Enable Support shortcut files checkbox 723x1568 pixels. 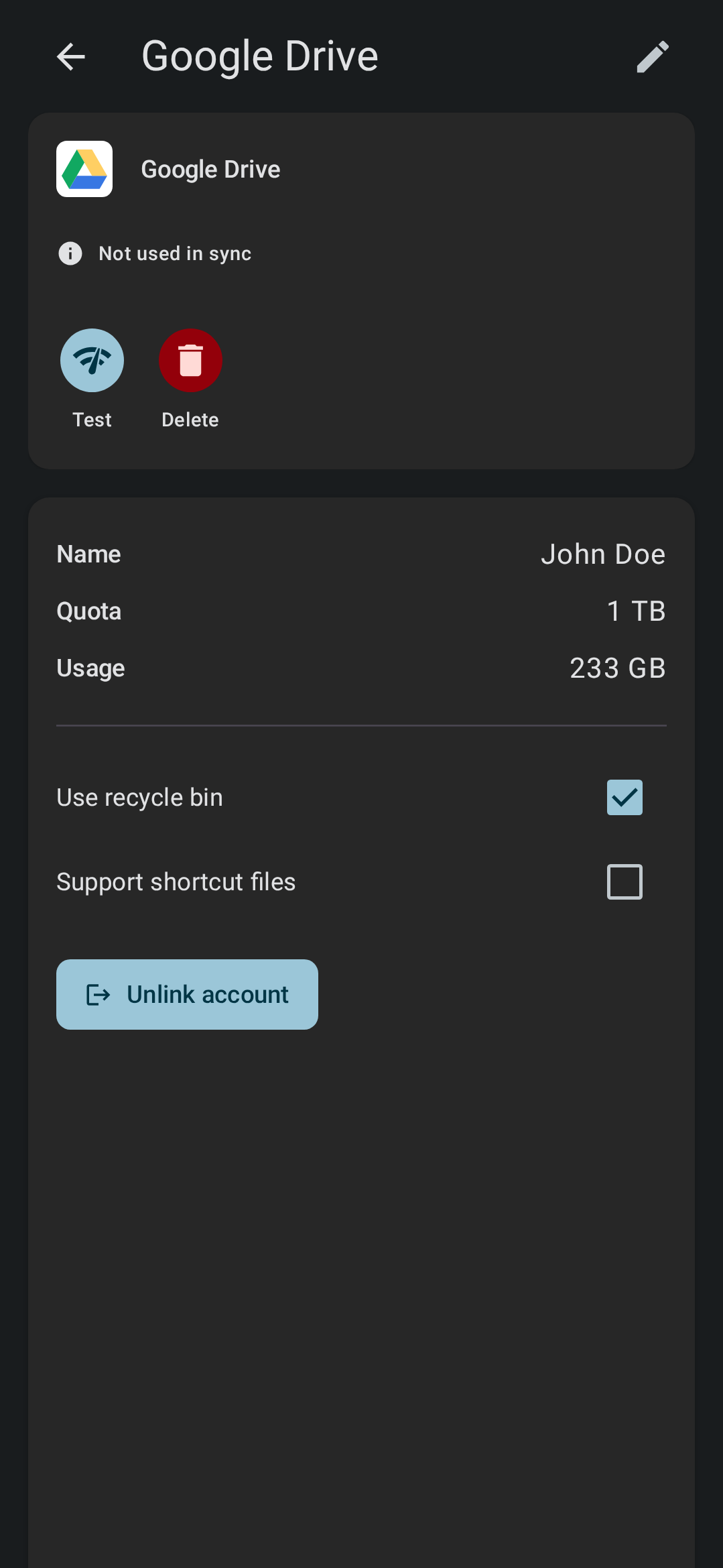tap(625, 882)
